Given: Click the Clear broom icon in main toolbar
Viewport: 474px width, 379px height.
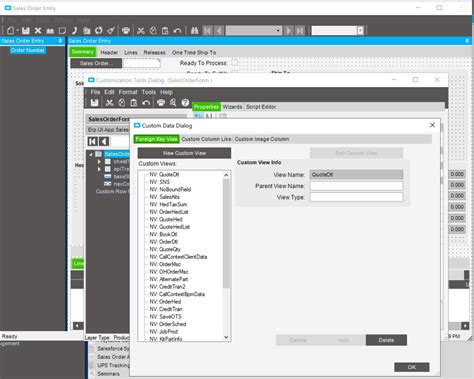Looking at the screenshot, I should coord(111,31).
